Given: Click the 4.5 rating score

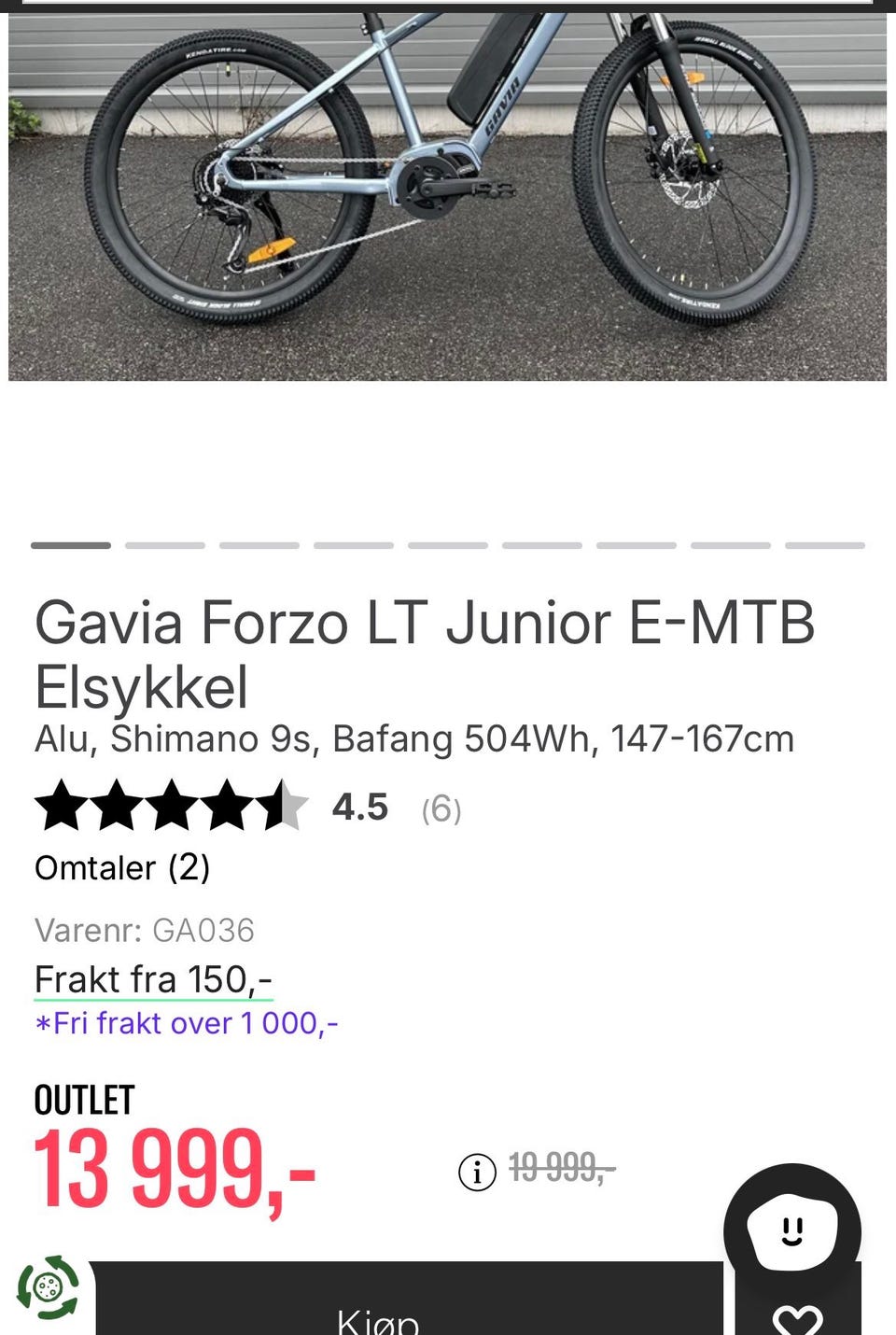Looking at the screenshot, I should click(360, 808).
